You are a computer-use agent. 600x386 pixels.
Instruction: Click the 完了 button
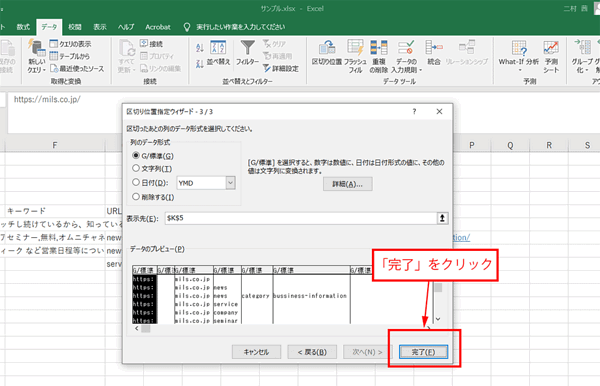pyautogui.click(x=423, y=352)
